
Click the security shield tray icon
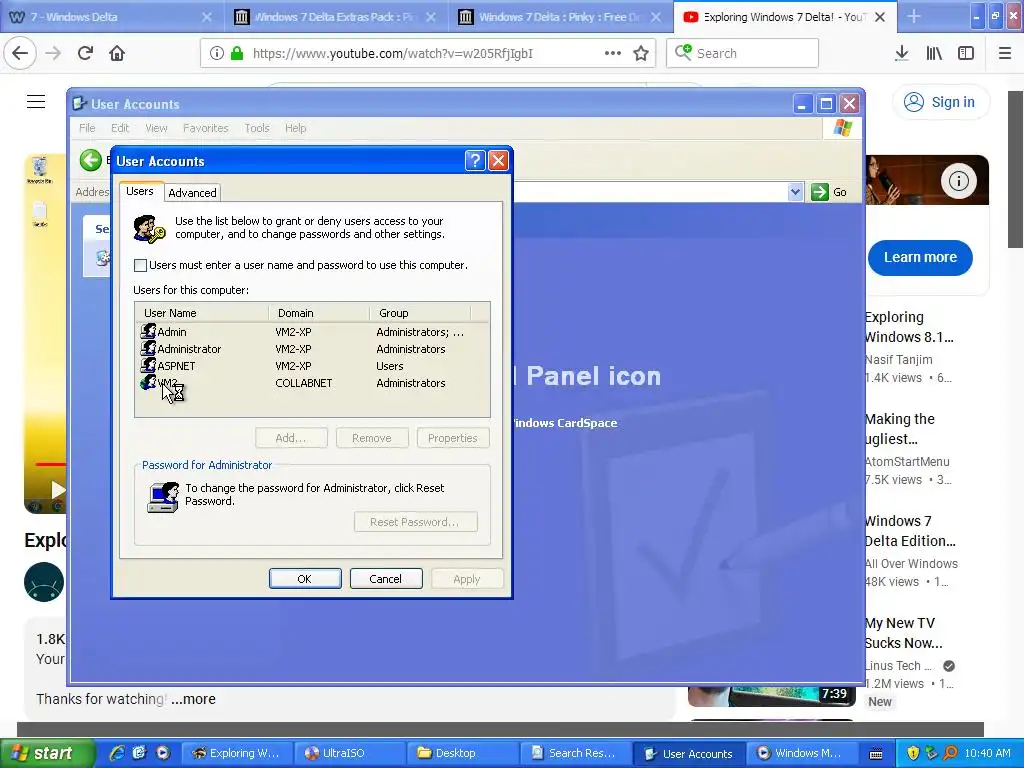913,753
